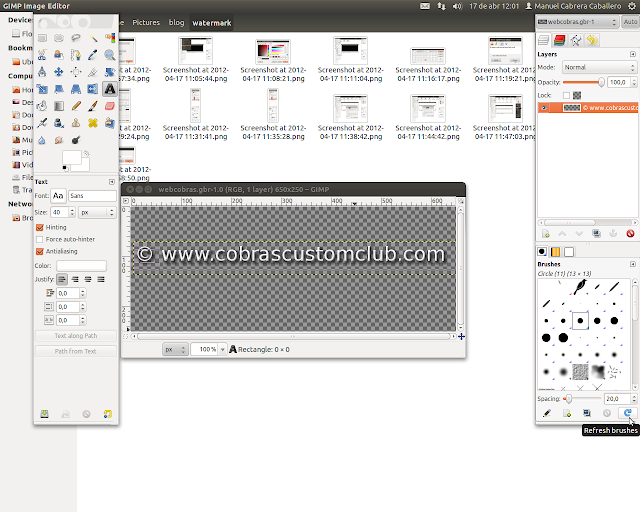Select the Dodge/Burn tool
Image resolution: width=640 pixels, height=512 pixels.
(76, 140)
